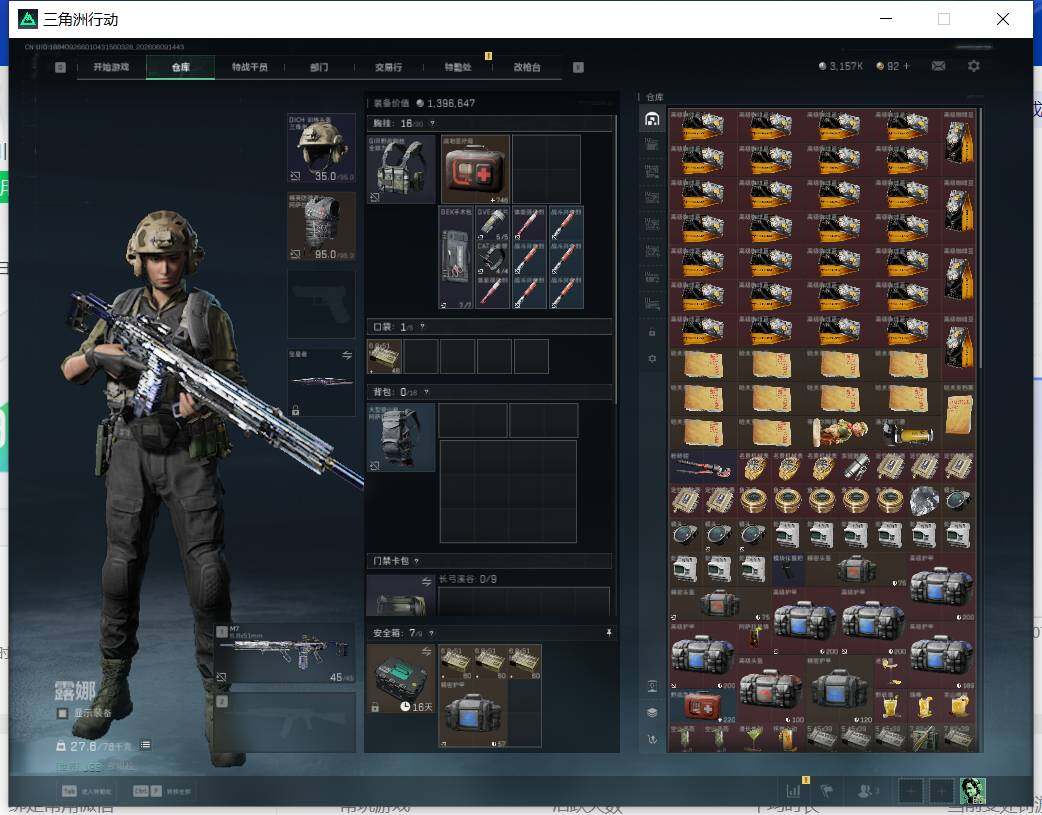Select the red medical kit in chest rig

pyautogui.click(x=475, y=170)
